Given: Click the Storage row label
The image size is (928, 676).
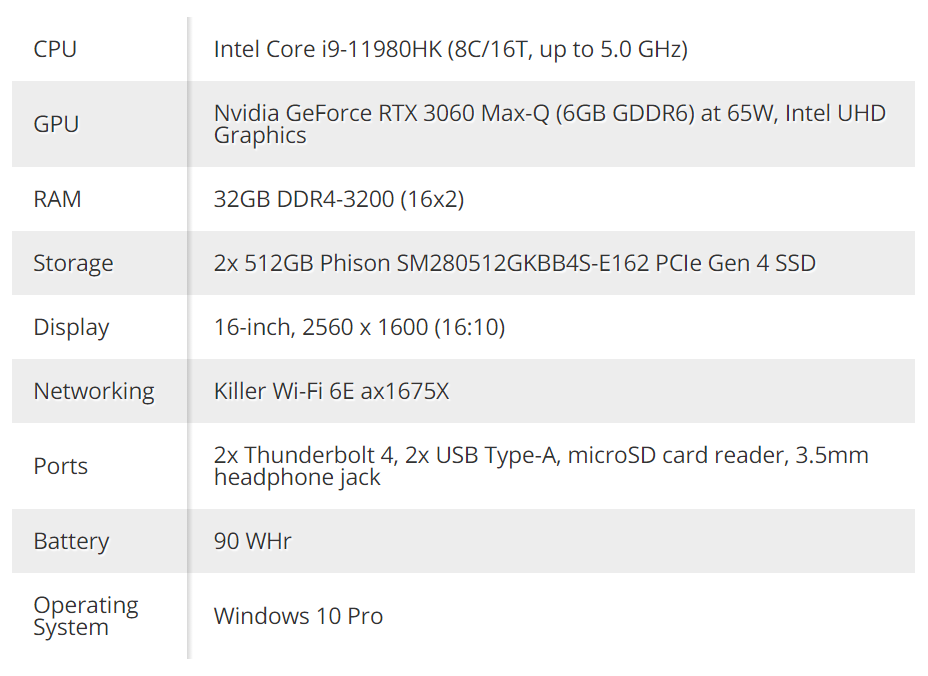Looking at the screenshot, I should (73, 263).
